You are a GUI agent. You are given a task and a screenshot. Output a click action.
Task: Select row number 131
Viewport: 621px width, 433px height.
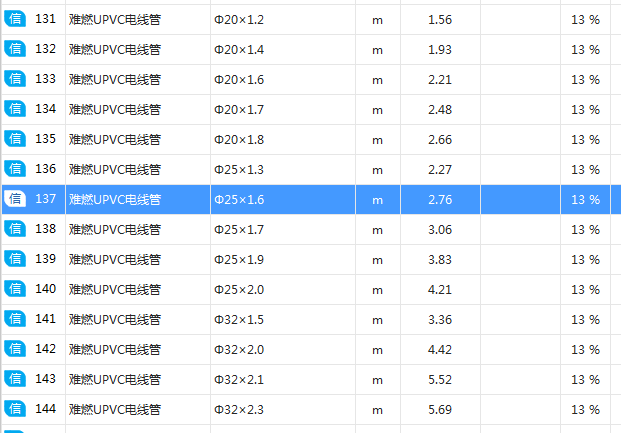coord(46,19)
